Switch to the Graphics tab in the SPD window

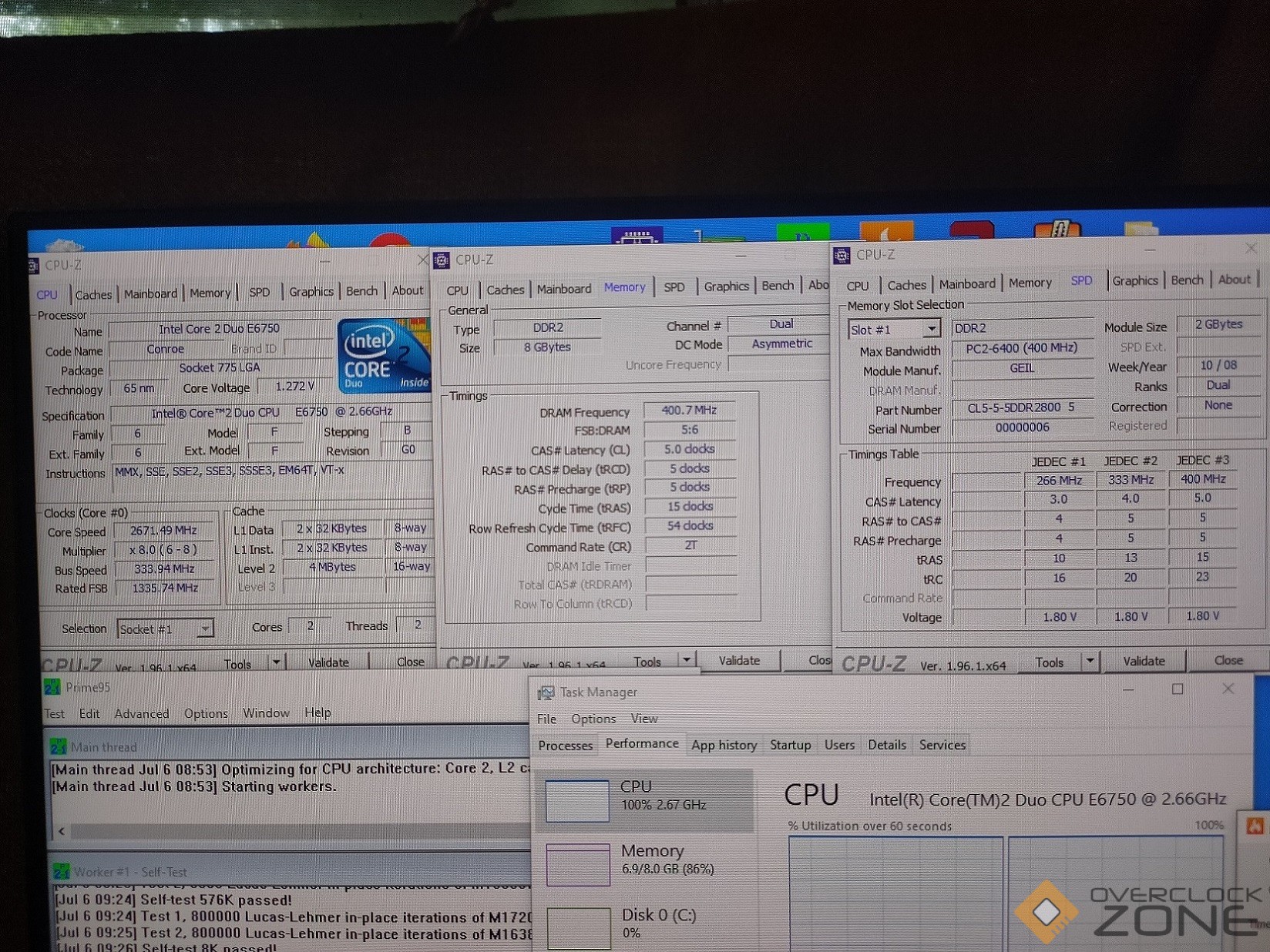click(x=1134, y=281)
